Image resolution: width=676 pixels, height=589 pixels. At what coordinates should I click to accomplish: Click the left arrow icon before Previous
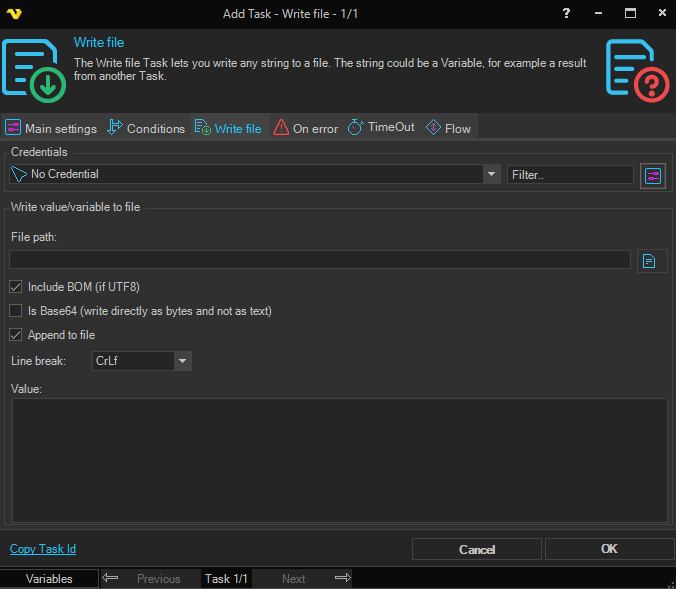pos(111,578)
